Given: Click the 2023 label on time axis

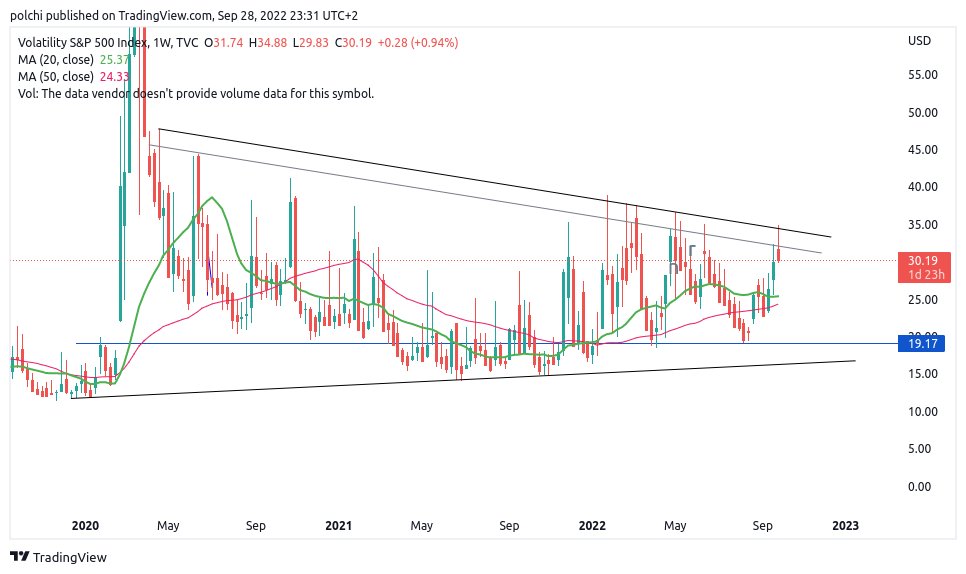Looking at the screenshot, I should [845, 526].
